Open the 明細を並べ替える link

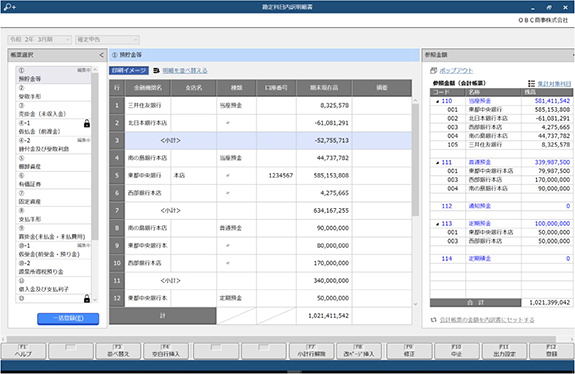click(185, 70)
